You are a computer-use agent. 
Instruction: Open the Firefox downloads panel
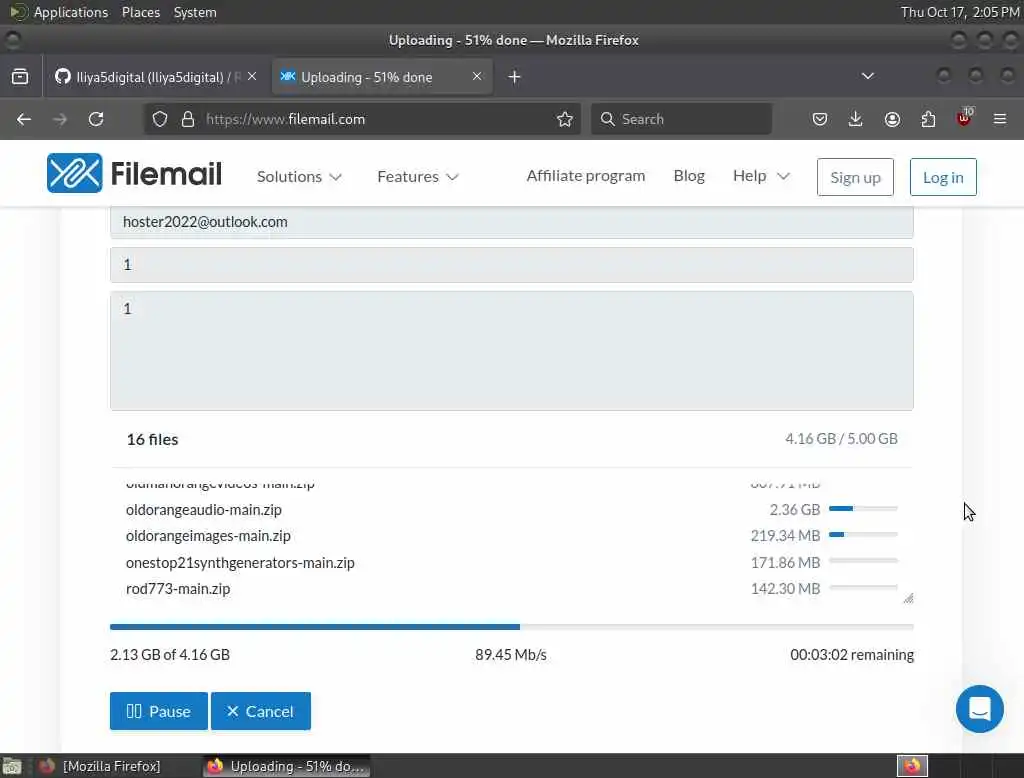856,119
